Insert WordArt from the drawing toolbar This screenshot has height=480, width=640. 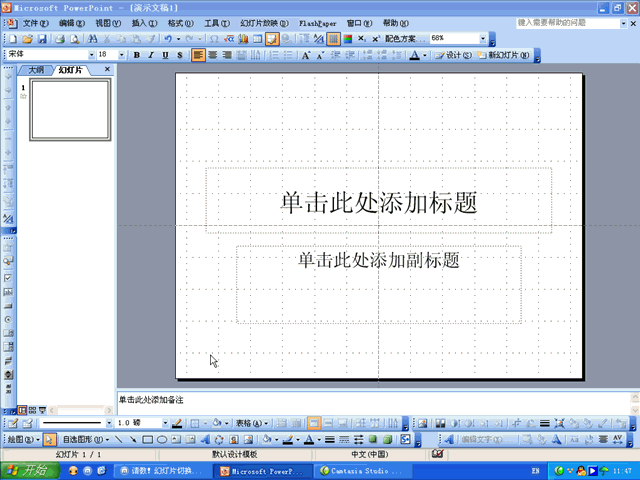point(205,440)
